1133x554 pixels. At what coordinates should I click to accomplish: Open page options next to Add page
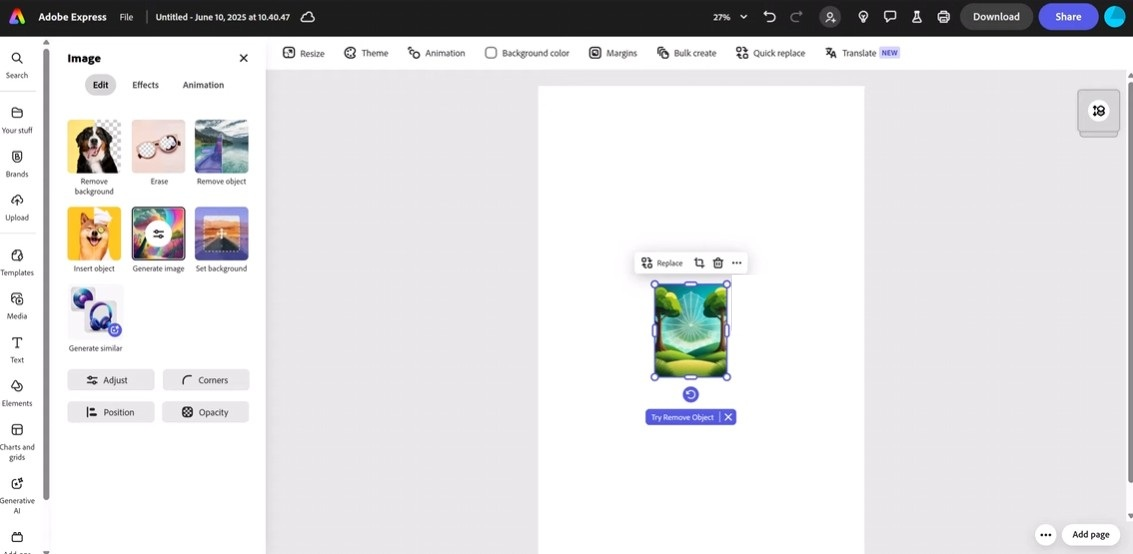click(x=1045, y=534)
